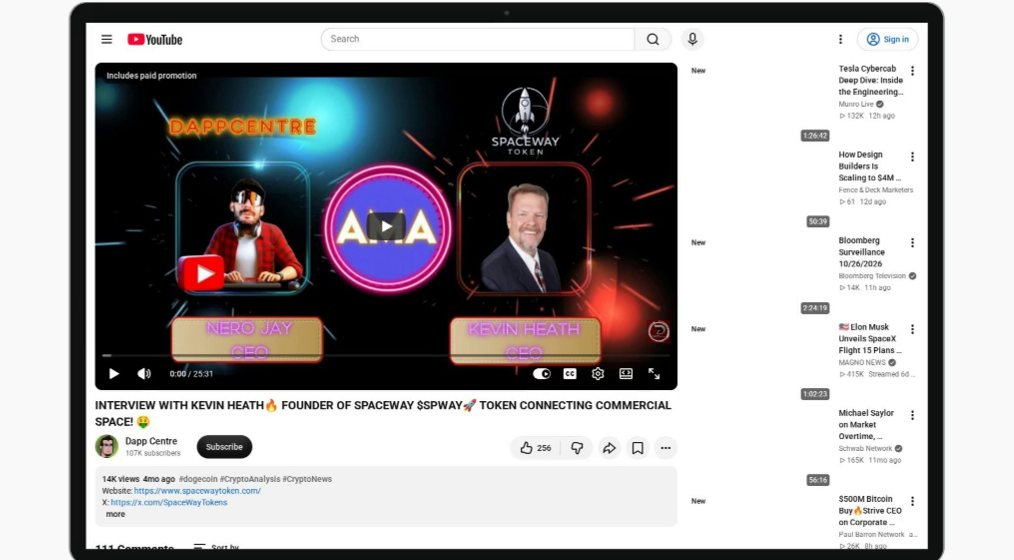This screenshot has height=560, width=1014.
Task: Click the video progress bar
Action: tap(386, 355)
